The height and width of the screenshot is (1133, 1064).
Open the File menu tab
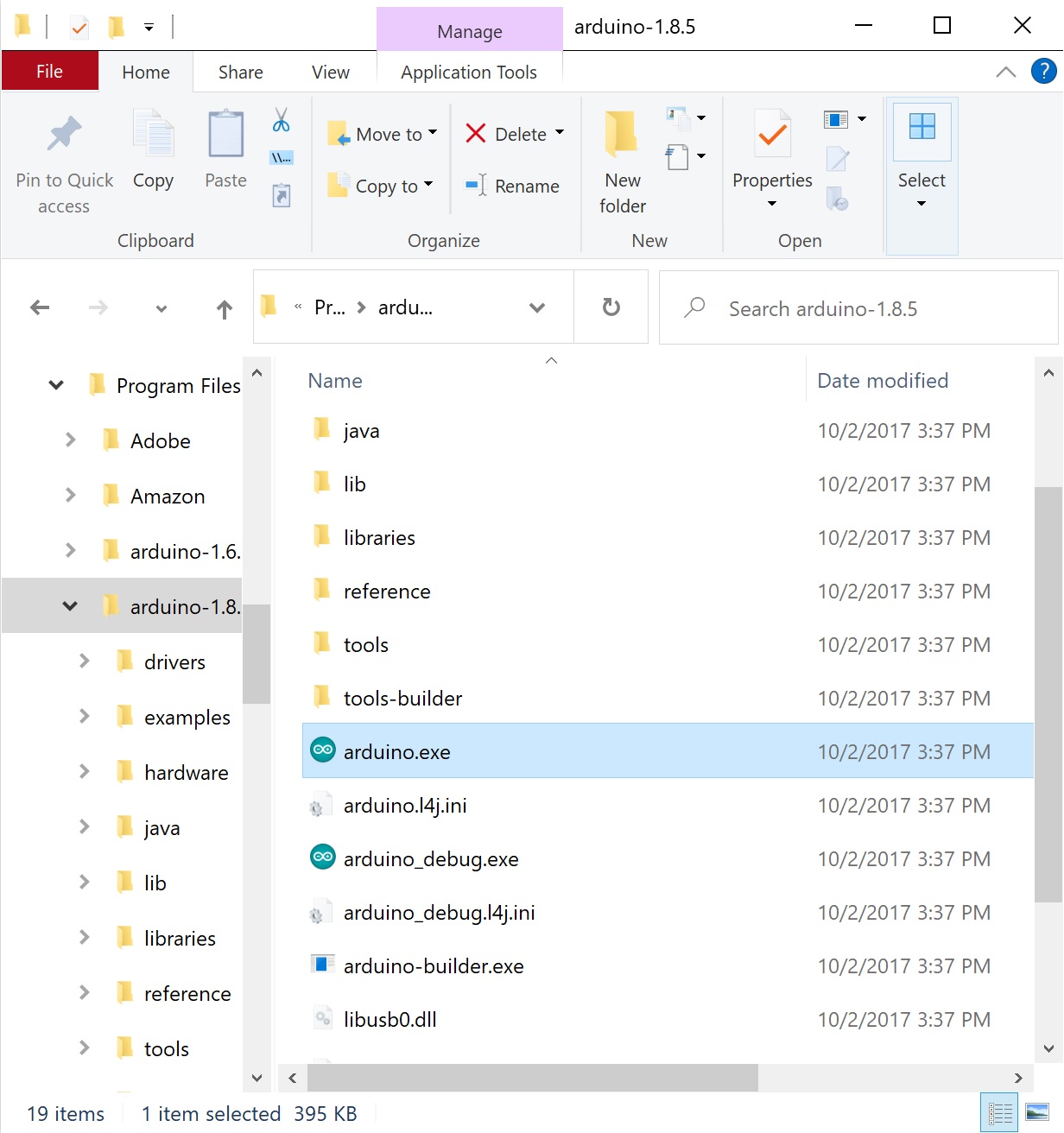coord(49,72)
